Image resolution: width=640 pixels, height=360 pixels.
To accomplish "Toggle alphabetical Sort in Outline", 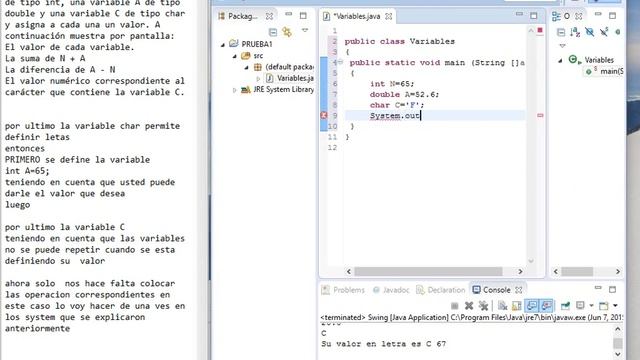I will point(575,32).
